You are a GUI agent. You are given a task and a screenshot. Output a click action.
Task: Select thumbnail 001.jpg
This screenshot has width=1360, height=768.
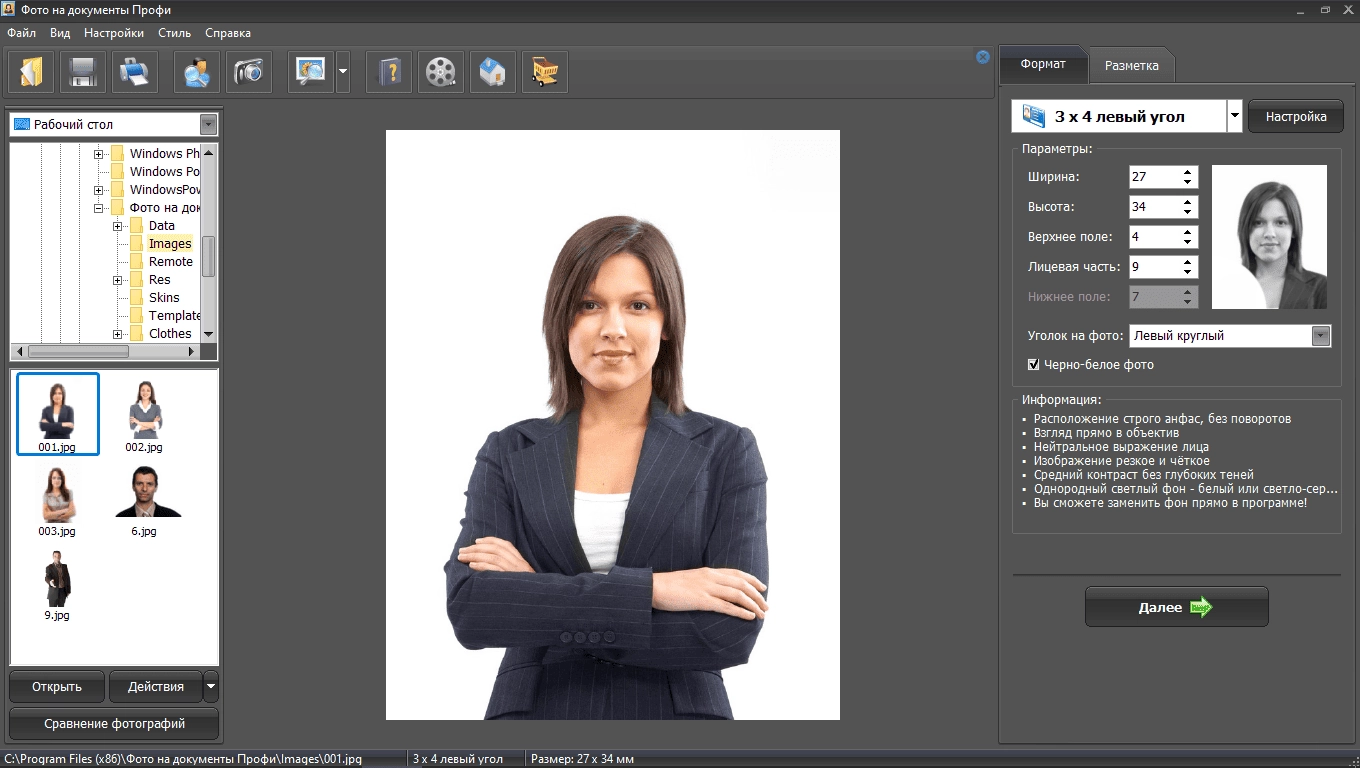58,414
